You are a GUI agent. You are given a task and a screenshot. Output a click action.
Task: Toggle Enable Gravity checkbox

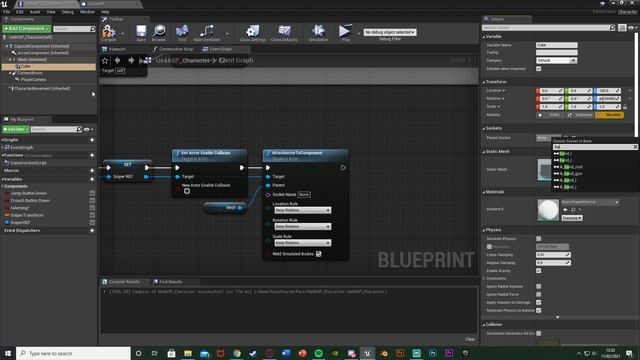(x=538, y=271)
